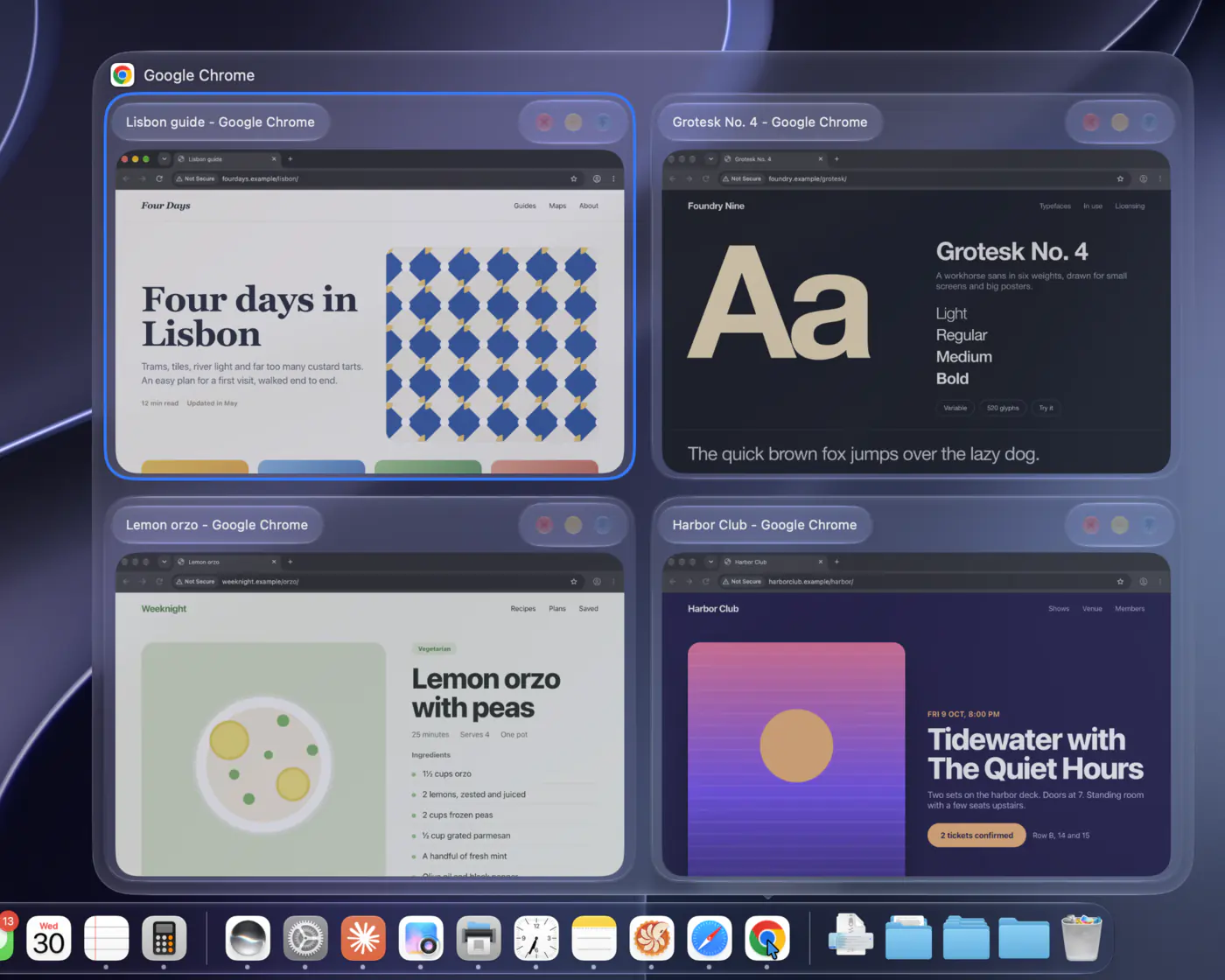This screenshot has height=980, width=1225.
Task: Close the Grotesk No. 4 window card
Action: [x=1091, y=122]
